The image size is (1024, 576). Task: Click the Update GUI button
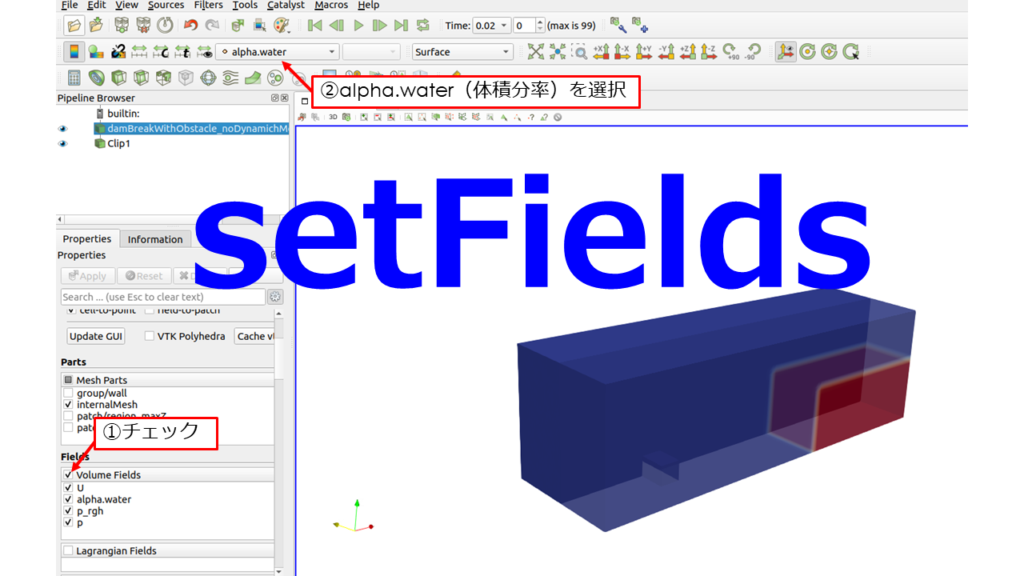(x=94, y=336)
